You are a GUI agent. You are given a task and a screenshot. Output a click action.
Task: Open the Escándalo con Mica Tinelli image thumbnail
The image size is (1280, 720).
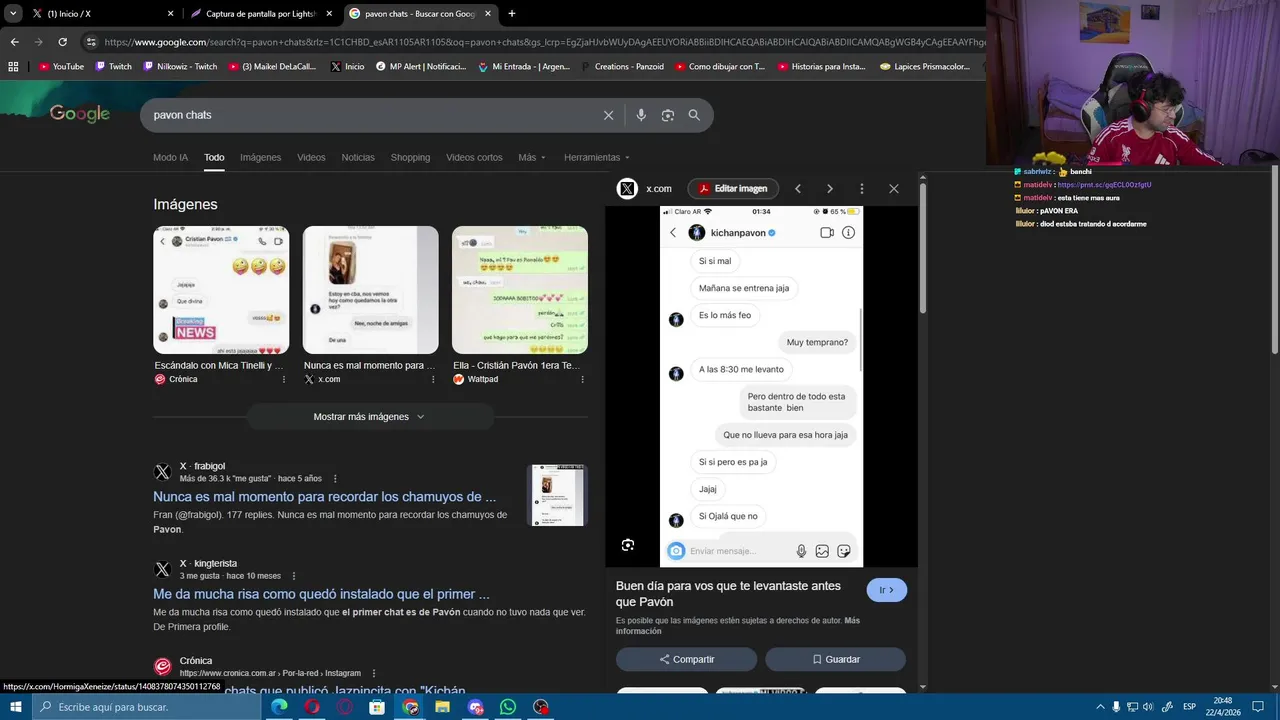[221, 290]
